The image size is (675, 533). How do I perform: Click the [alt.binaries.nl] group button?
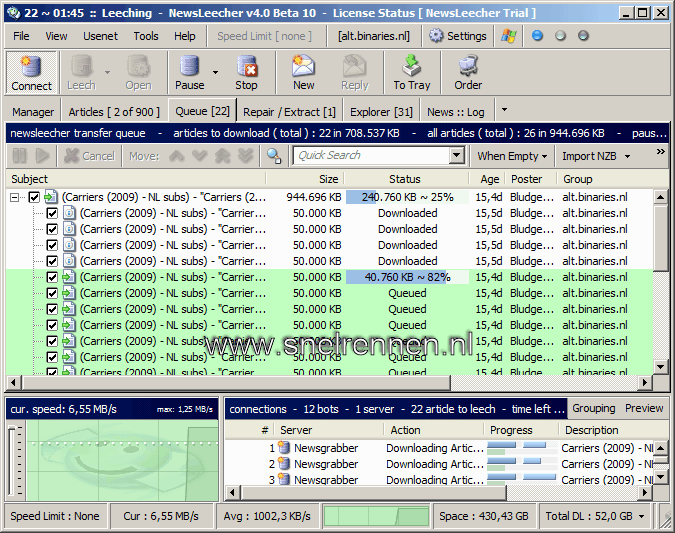[x=374, y=36]
